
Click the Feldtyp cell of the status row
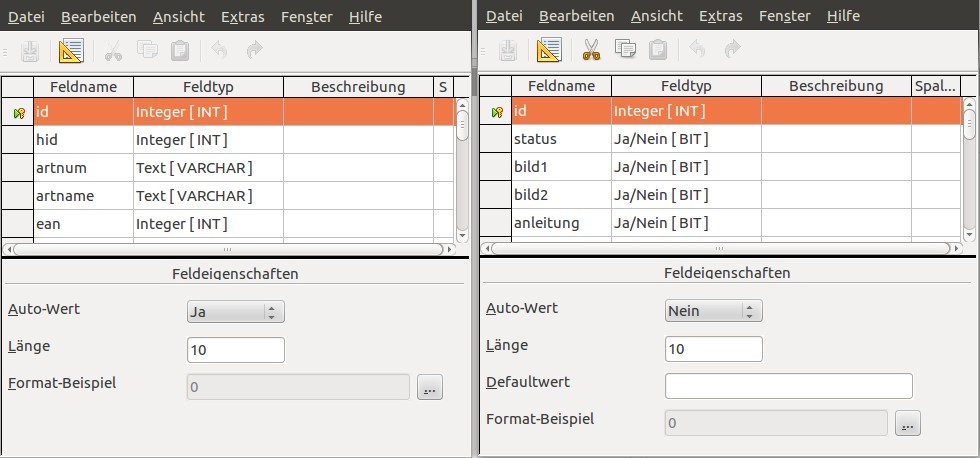685,139
